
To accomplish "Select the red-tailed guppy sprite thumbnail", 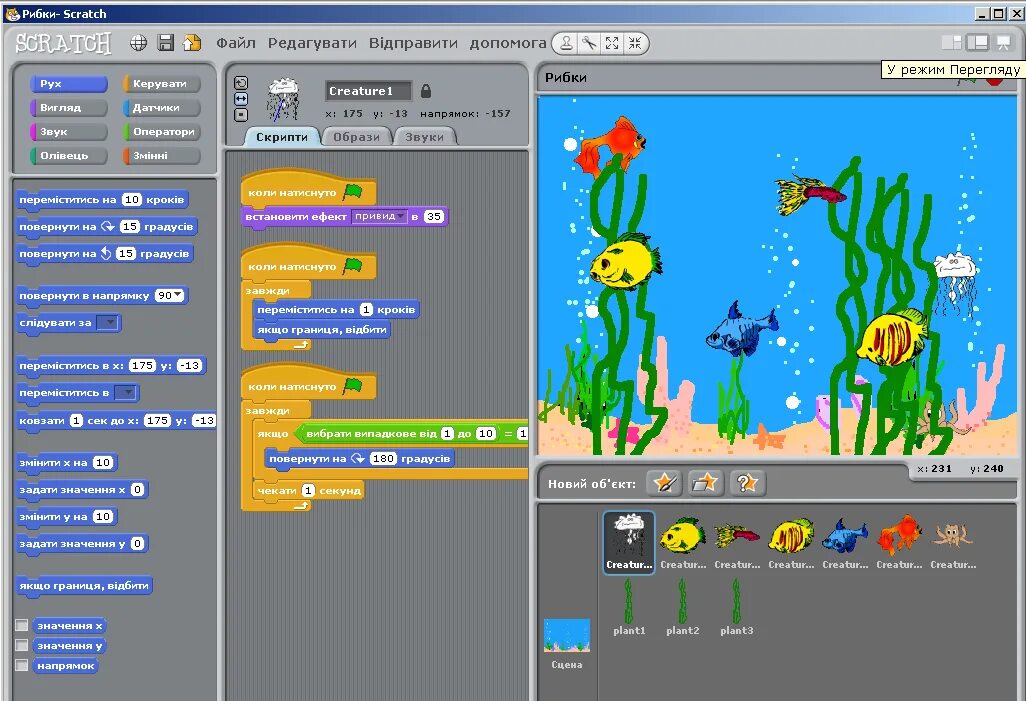I will coord(737,543).
